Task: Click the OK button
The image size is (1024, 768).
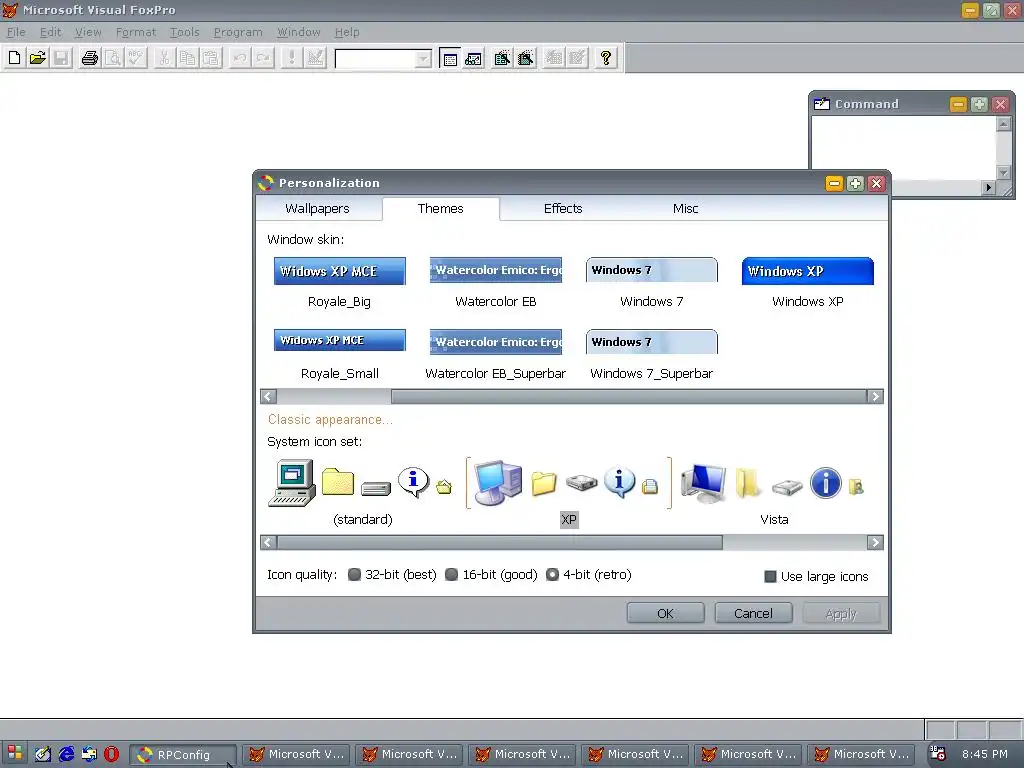Action: (665, 613)
